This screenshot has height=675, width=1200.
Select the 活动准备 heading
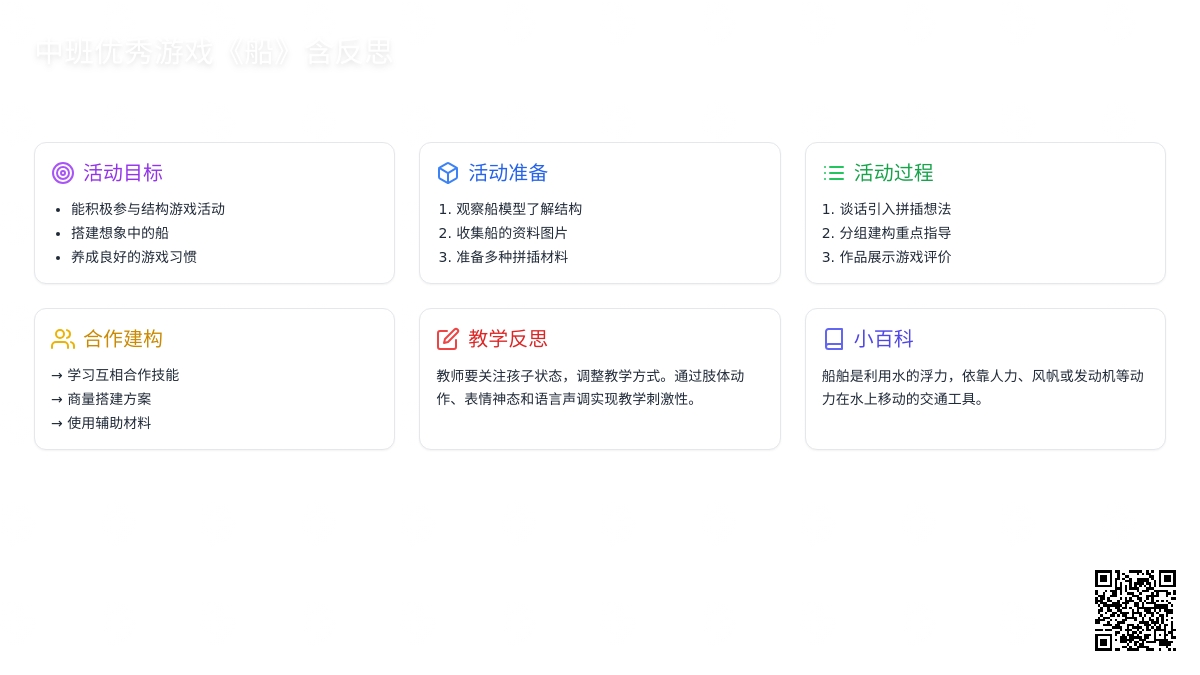508,173
